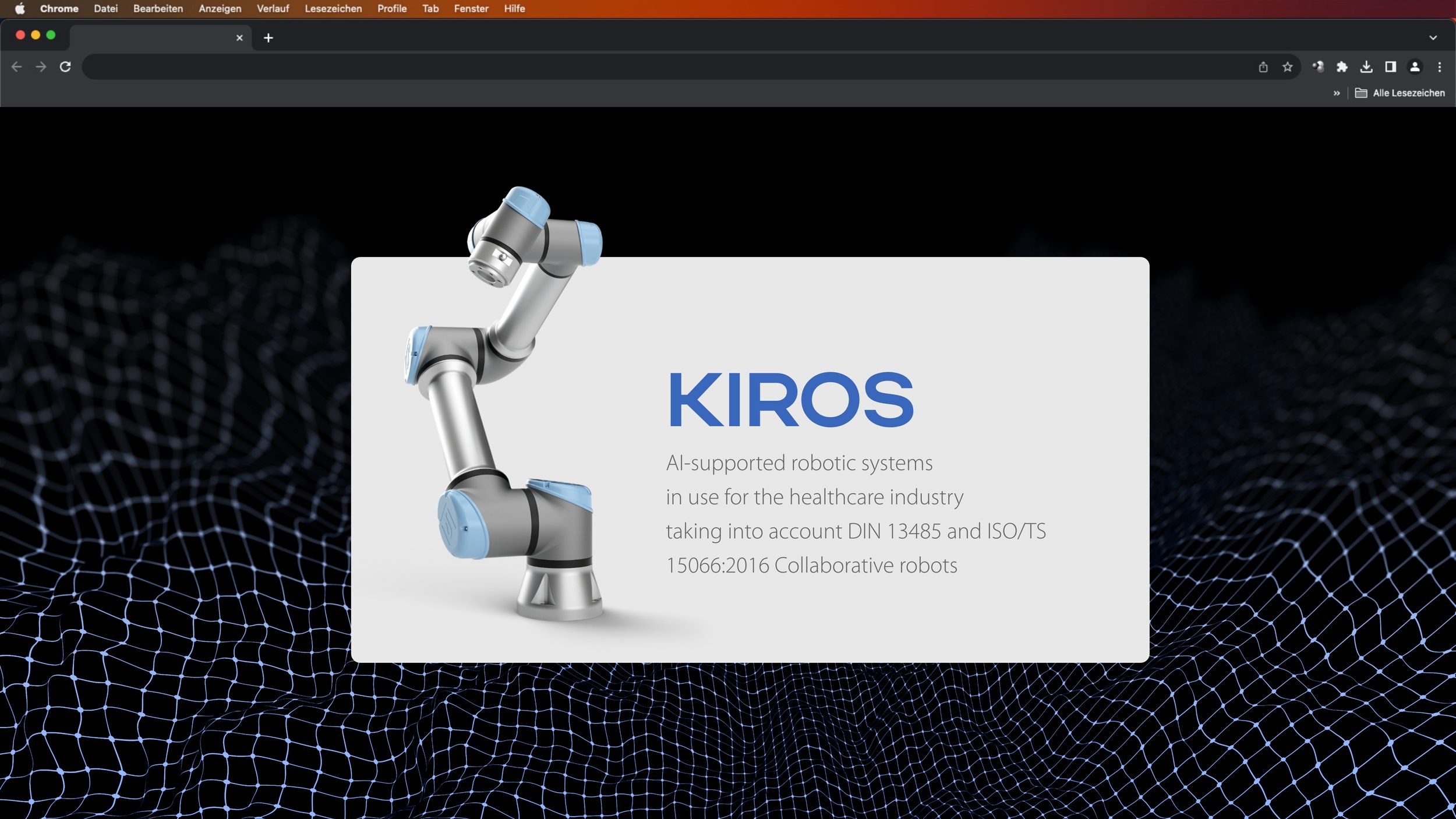Open the user profile avatar
Image resolution: width=1456 pixels, height=819 pixels.
tap(1415, 67)
